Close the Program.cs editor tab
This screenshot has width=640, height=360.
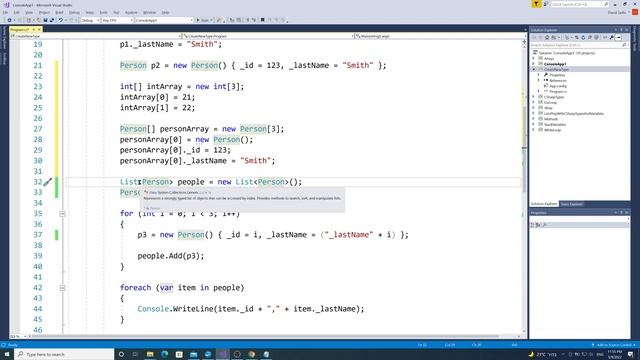(39, 29)
